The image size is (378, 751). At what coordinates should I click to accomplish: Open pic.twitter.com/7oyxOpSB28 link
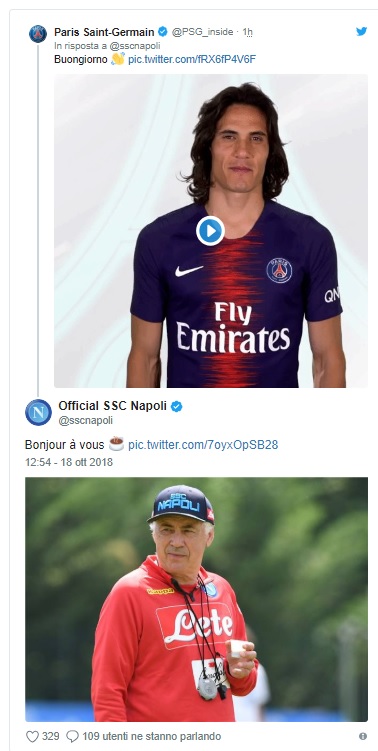(x=203, y=444)
